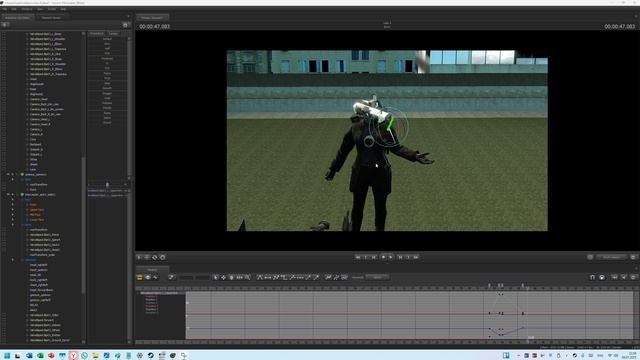Viewport: 640px width, 360px height.
Task: Jump to the first frame
Action: click(358, 257)
